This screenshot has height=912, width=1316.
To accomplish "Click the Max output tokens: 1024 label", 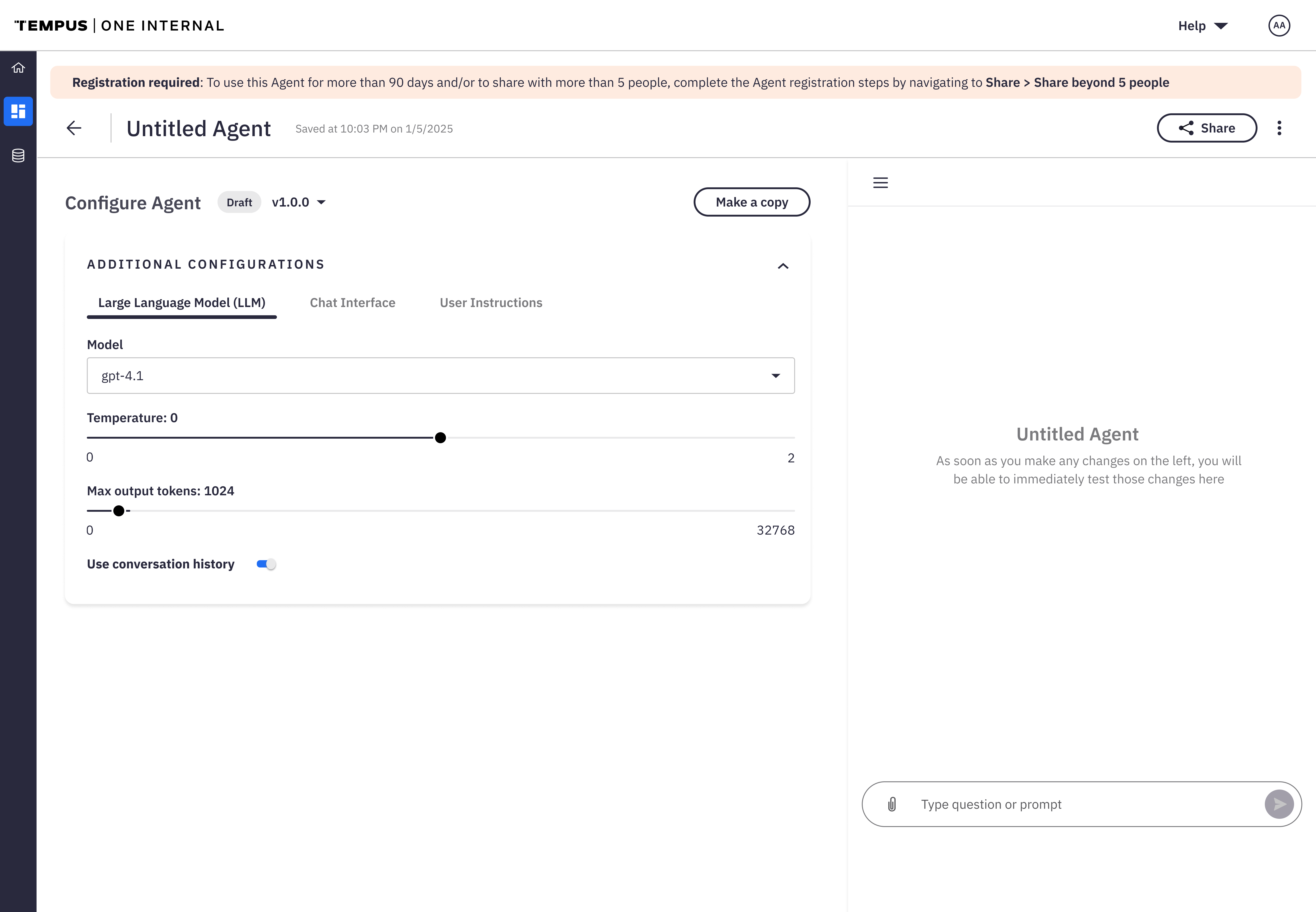I will pyautogui.click(x=161, y=491).
